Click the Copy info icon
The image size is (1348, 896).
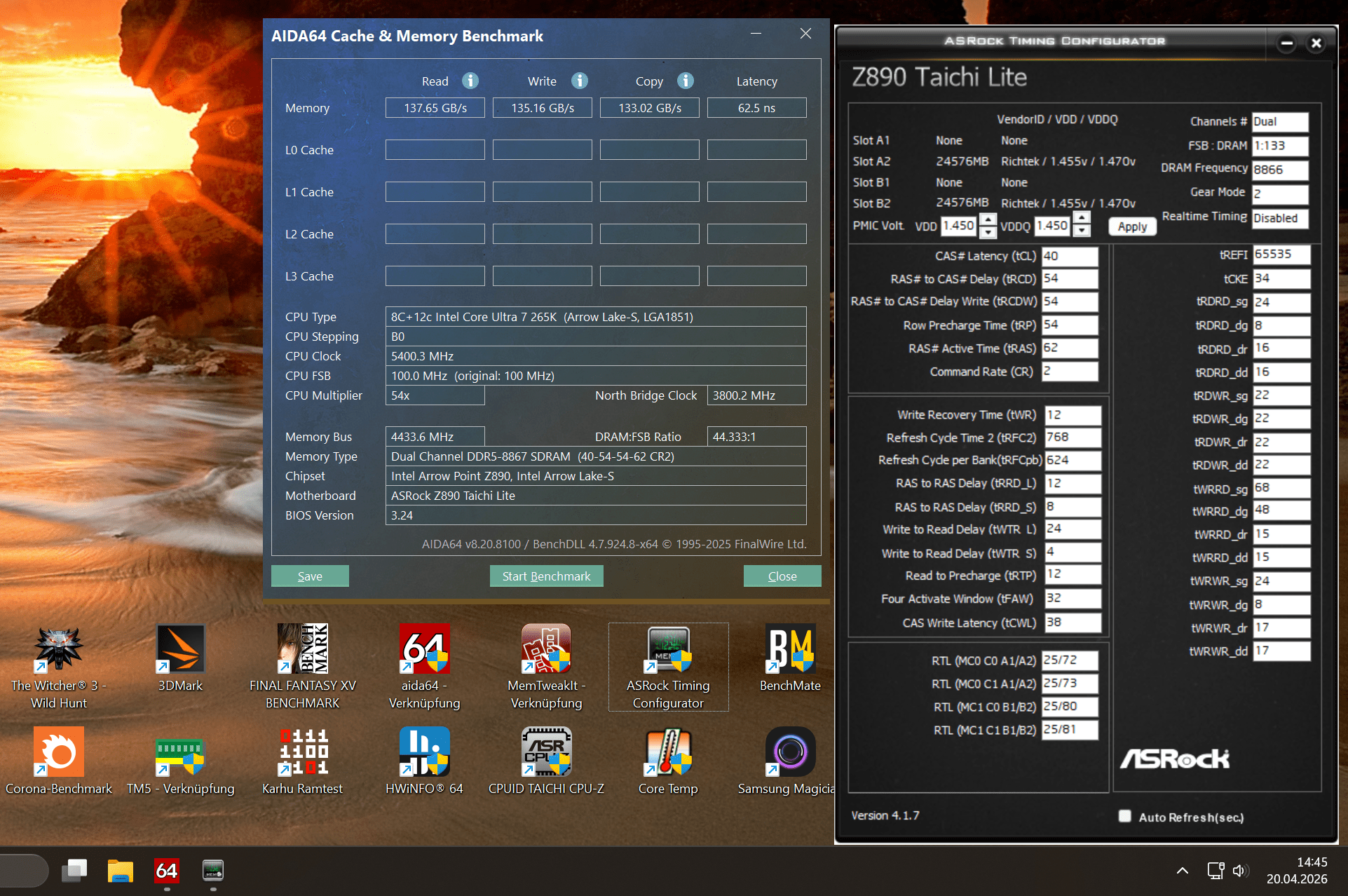[685, 81]
